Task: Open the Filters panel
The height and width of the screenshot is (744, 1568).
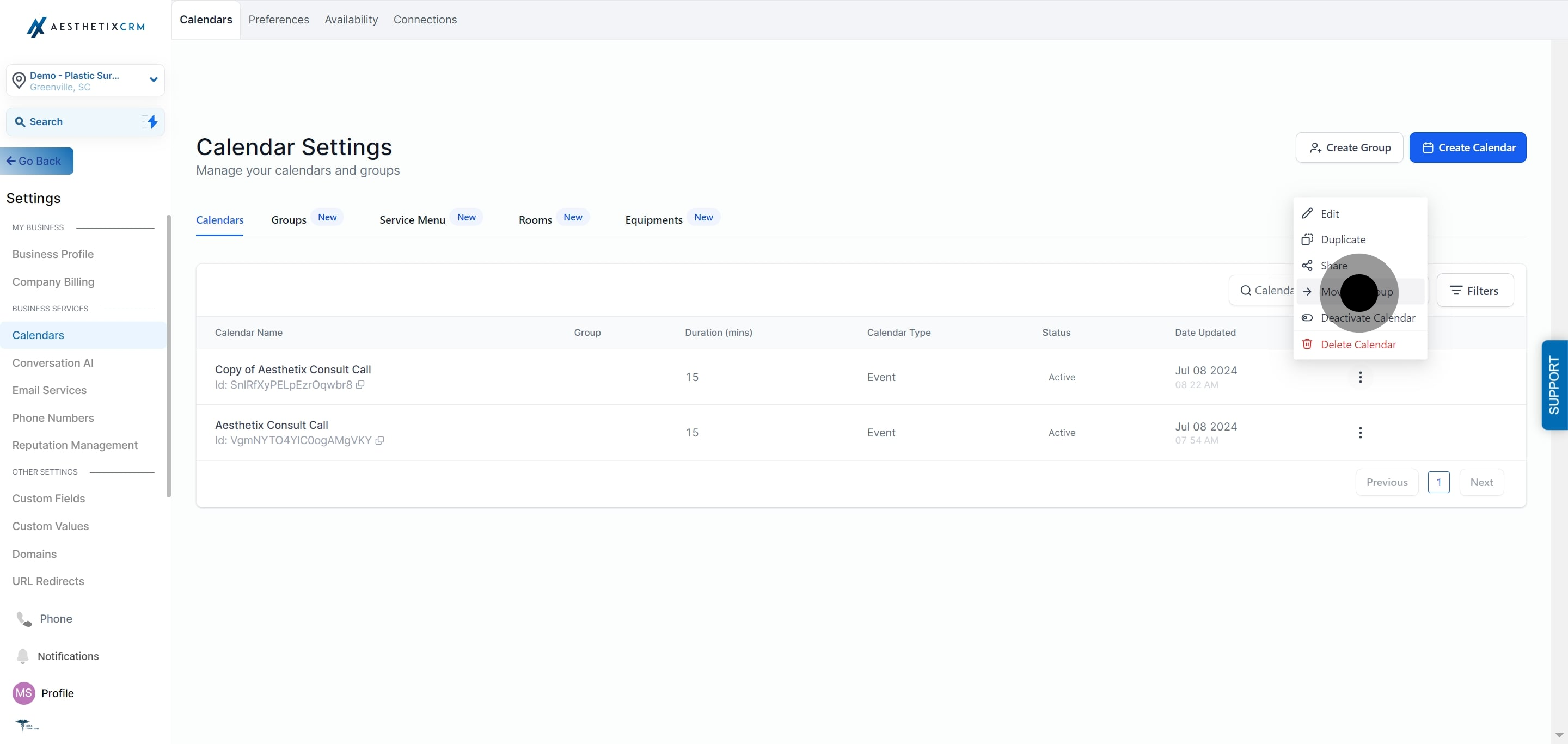Action: click(x=1474, y=291)
